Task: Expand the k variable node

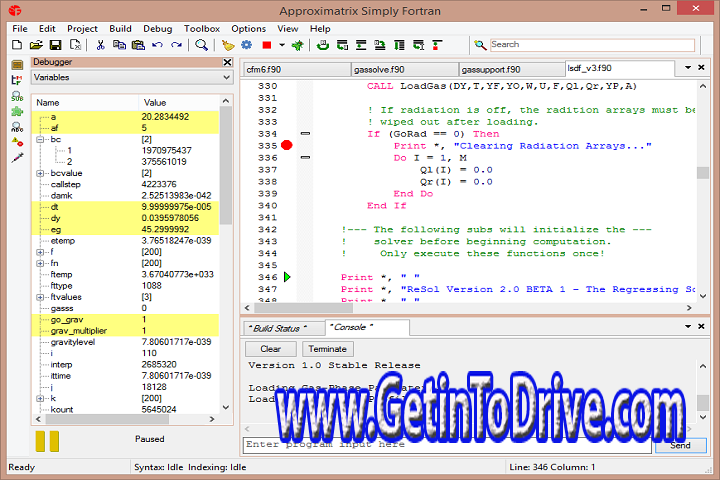Action: point(40,398)
